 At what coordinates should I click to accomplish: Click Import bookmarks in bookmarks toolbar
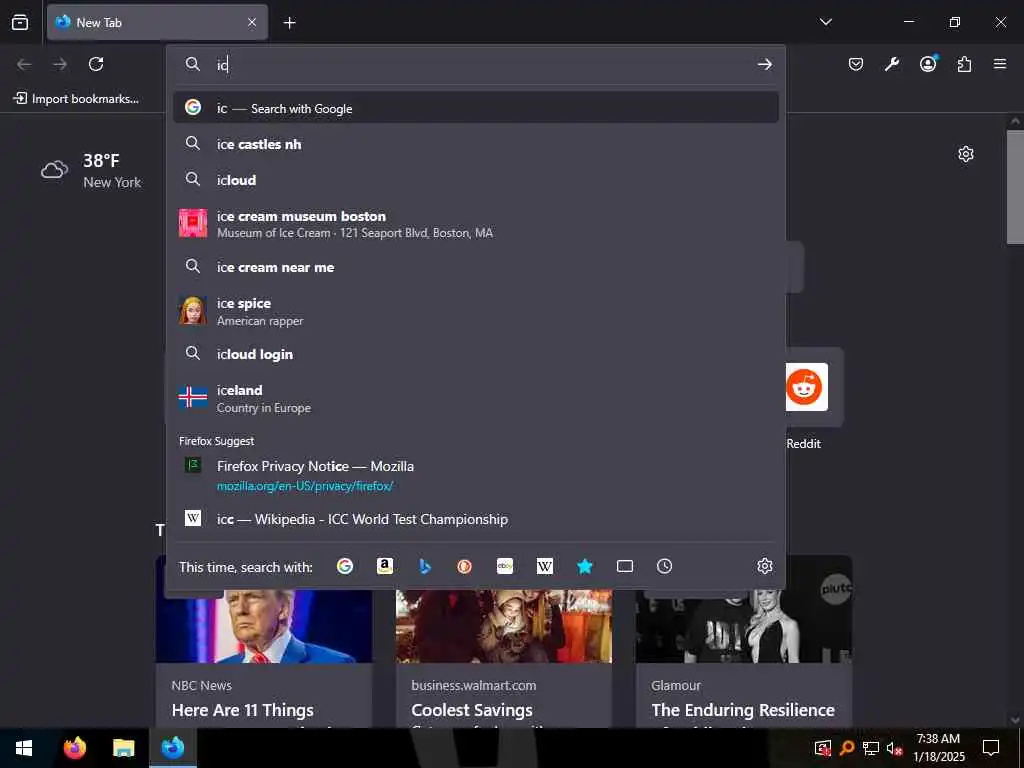pyautogui.click(x=76, y=99)
